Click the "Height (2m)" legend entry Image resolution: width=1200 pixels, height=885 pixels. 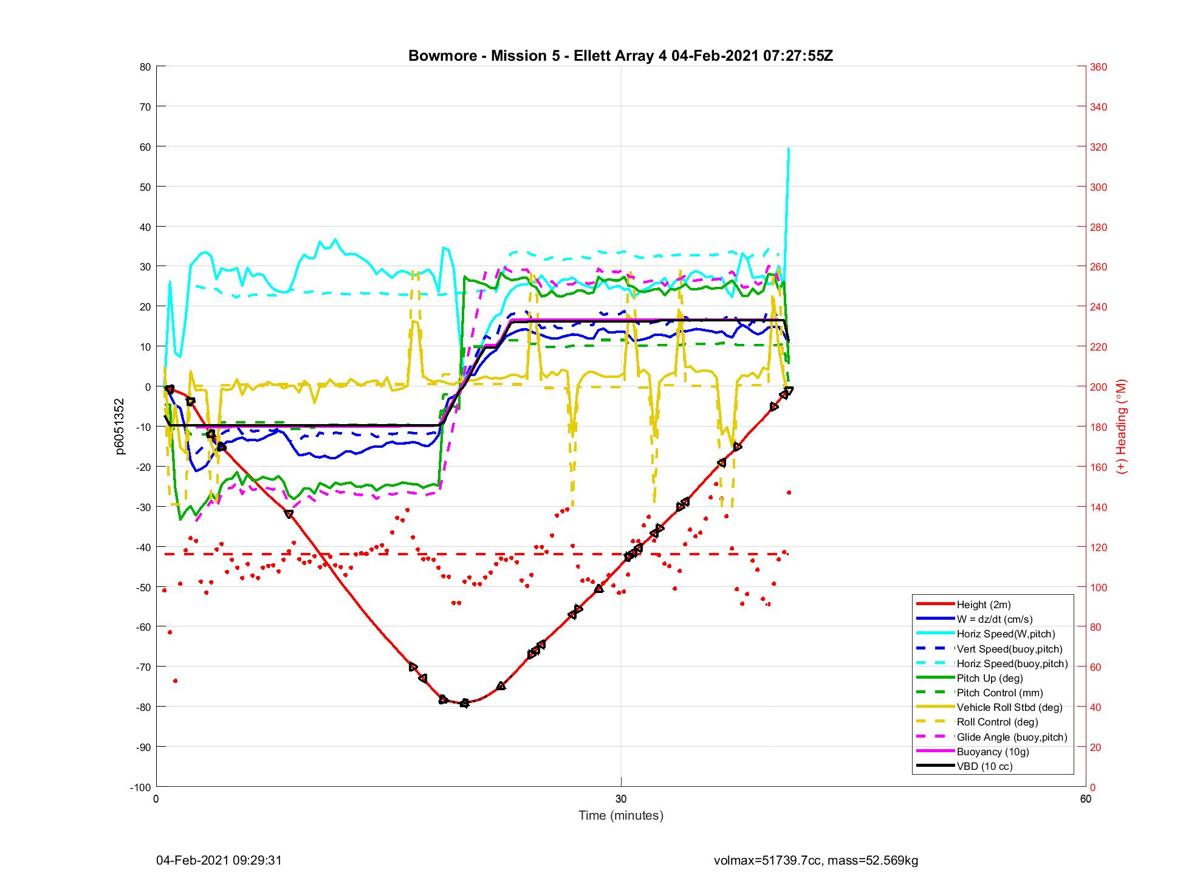984,604
